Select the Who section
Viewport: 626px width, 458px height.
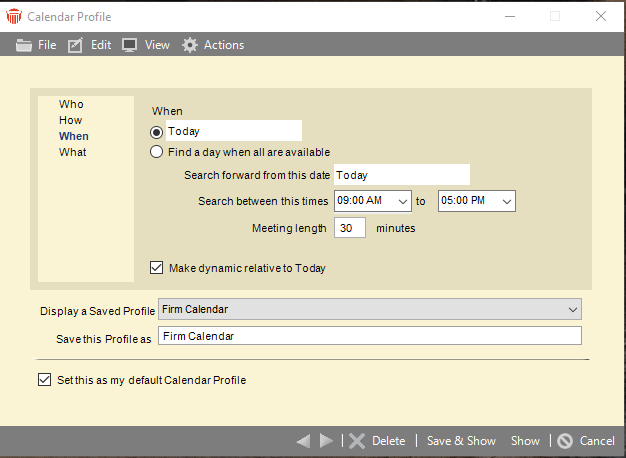click(x=71, y=104)
